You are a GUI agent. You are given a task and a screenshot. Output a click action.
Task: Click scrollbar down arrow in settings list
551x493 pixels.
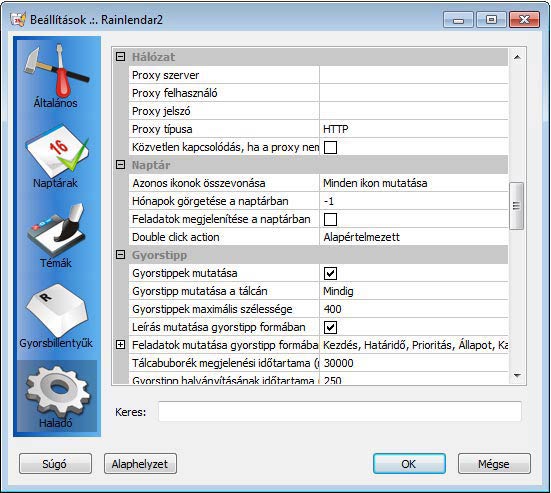pyautogui.click(x=517, y=376)
